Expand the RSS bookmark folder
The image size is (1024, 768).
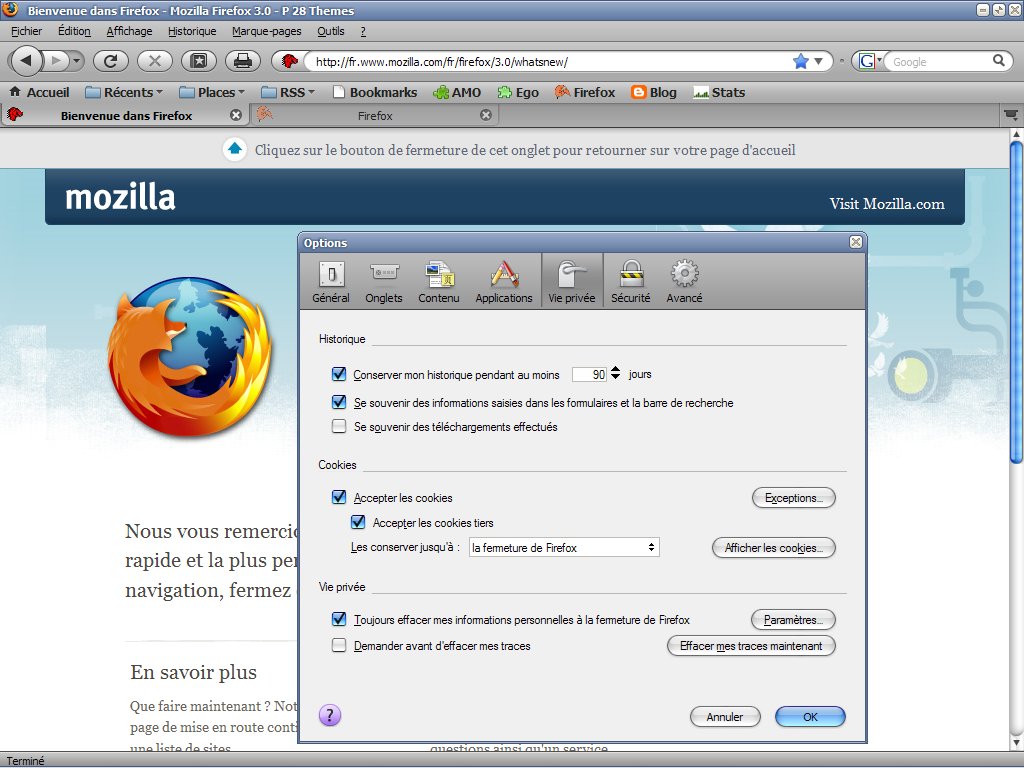288,92
